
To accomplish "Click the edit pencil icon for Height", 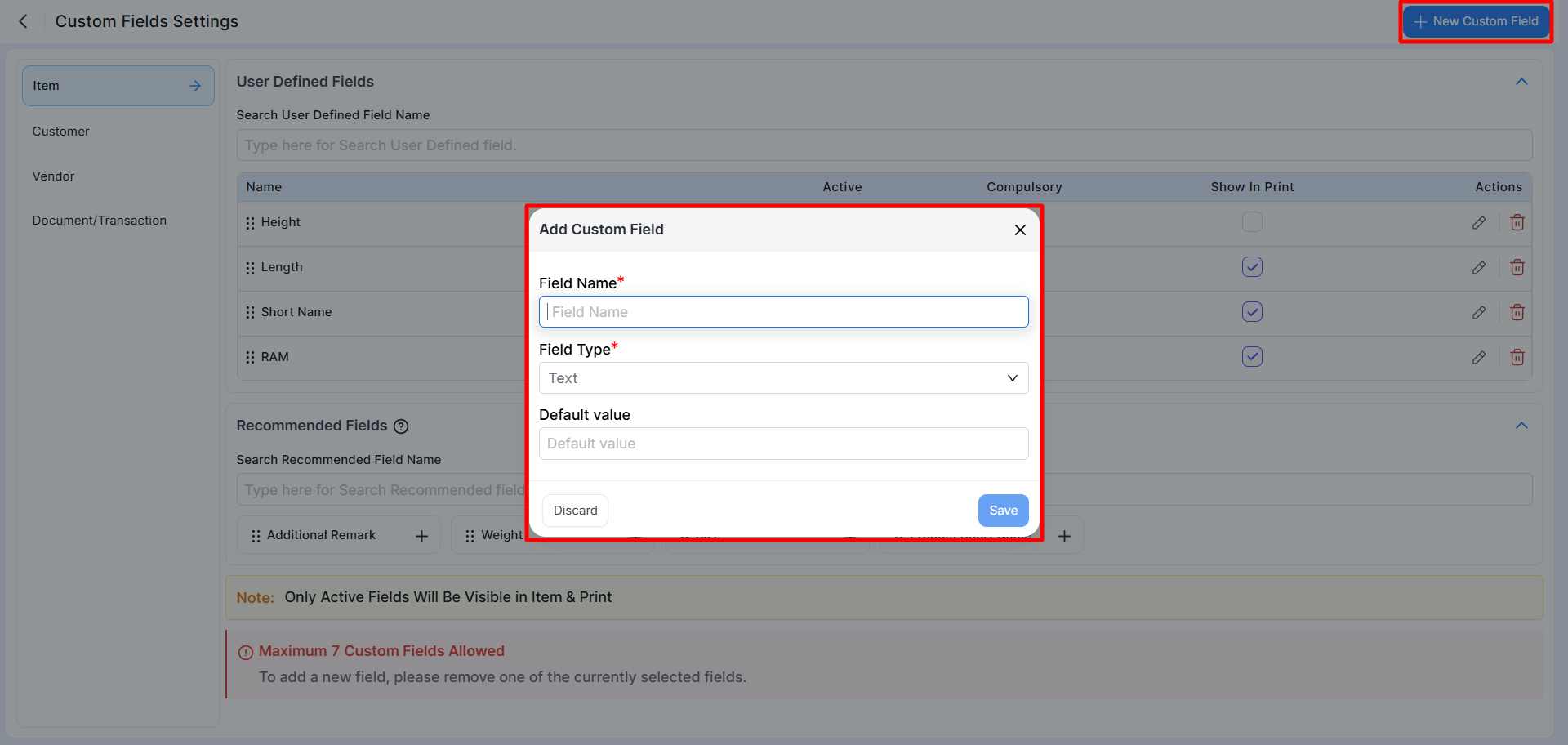I will pyautogui.click(x=1478, y=222).
